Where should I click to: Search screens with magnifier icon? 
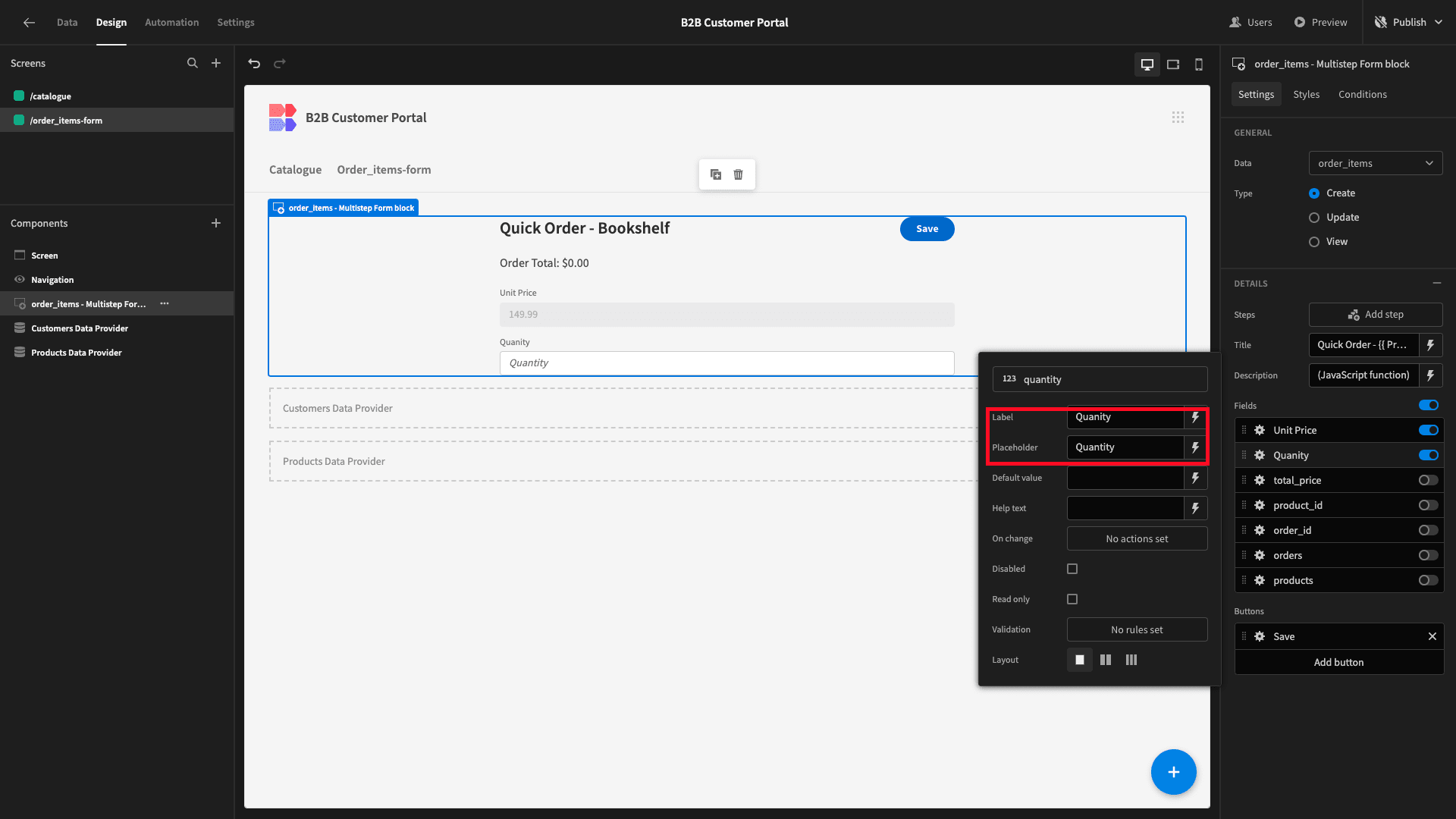193,64
